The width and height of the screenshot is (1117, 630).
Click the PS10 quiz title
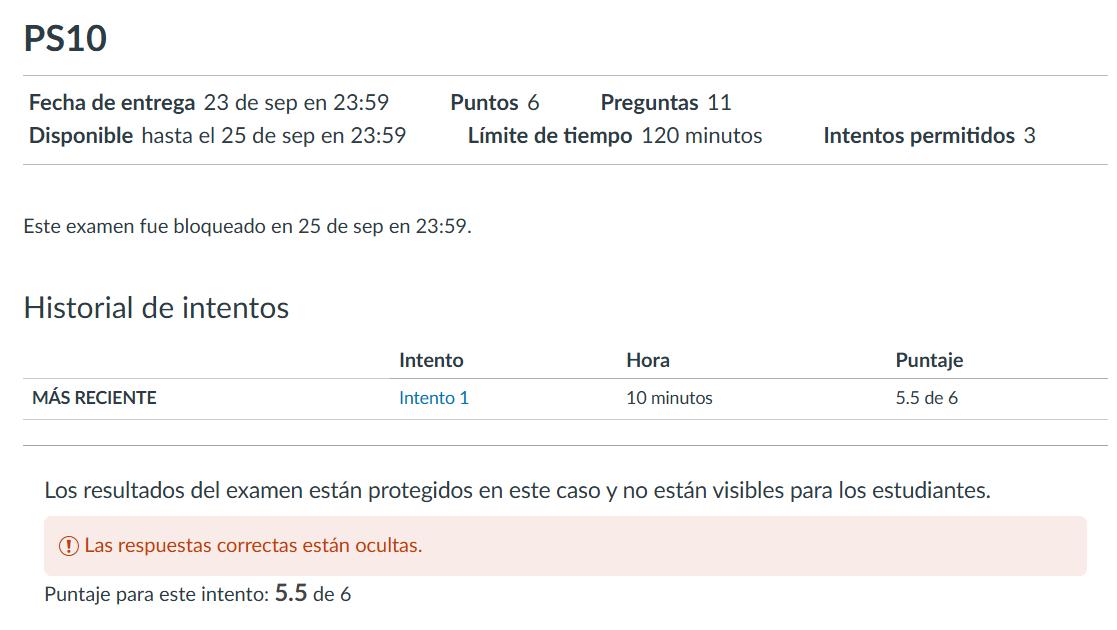(65, 39)
